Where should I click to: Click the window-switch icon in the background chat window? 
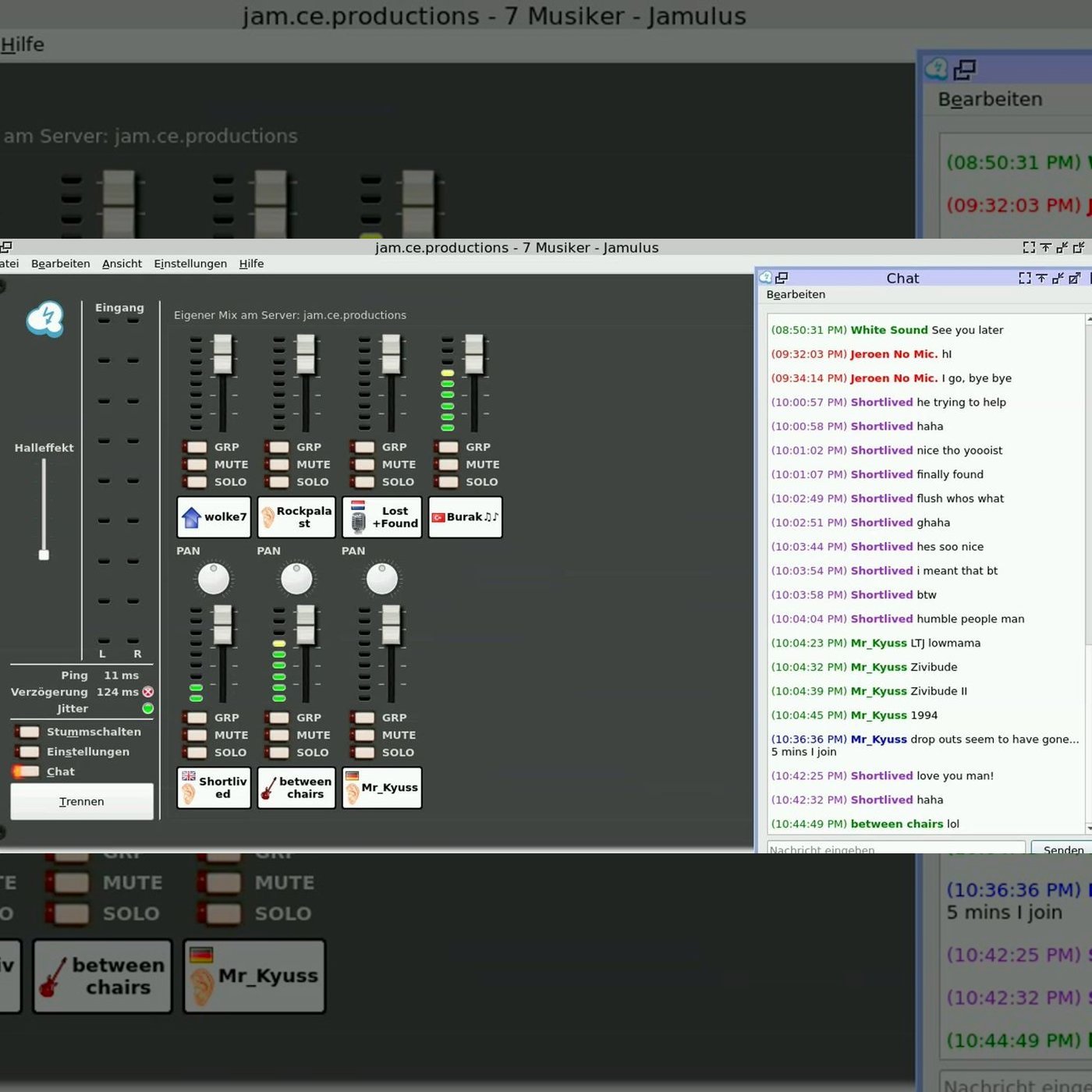[965, 69]
